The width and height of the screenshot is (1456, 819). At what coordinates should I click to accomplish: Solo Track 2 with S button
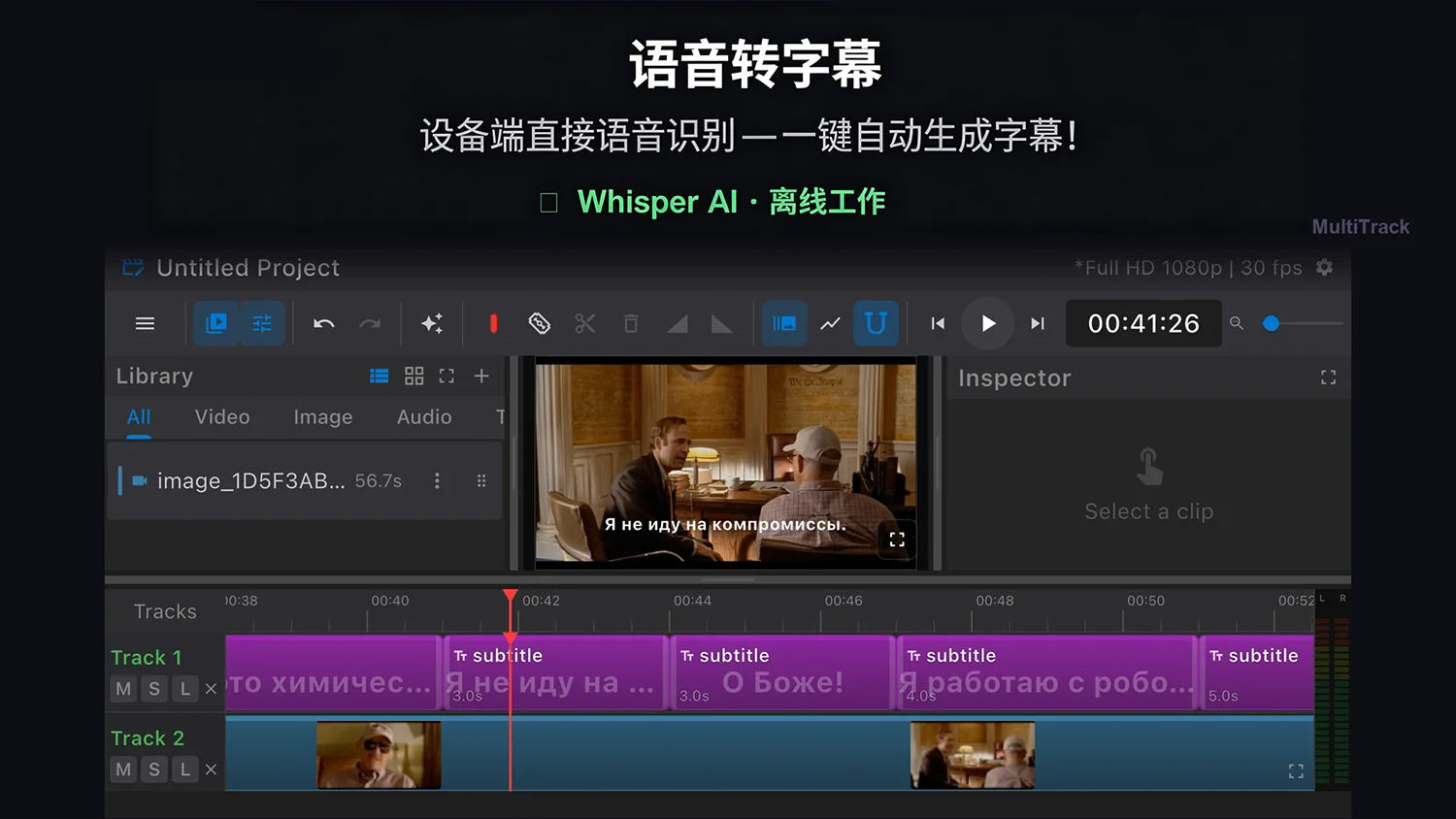pyautogui.click(x=153, y=770)
